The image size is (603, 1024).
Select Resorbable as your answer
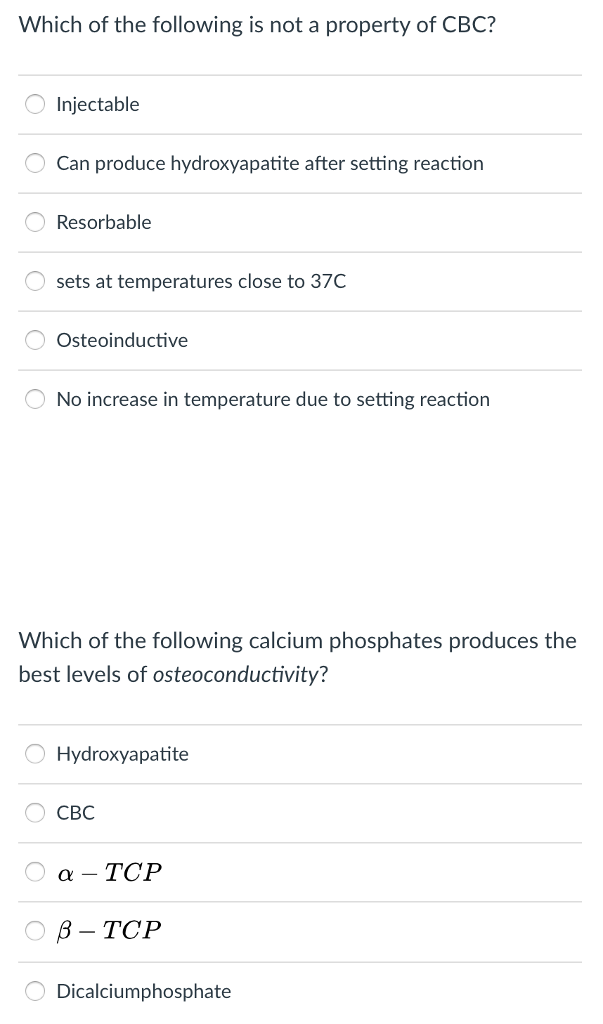pyautogui.click(x=35, y=222)
